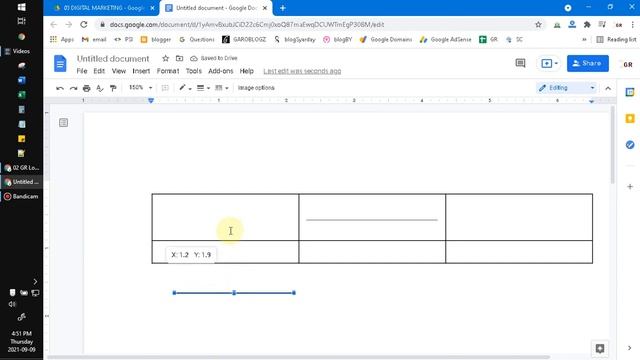Open the GAROBLOGZ bookmark
640x360 pixels.
click(244, 40)
